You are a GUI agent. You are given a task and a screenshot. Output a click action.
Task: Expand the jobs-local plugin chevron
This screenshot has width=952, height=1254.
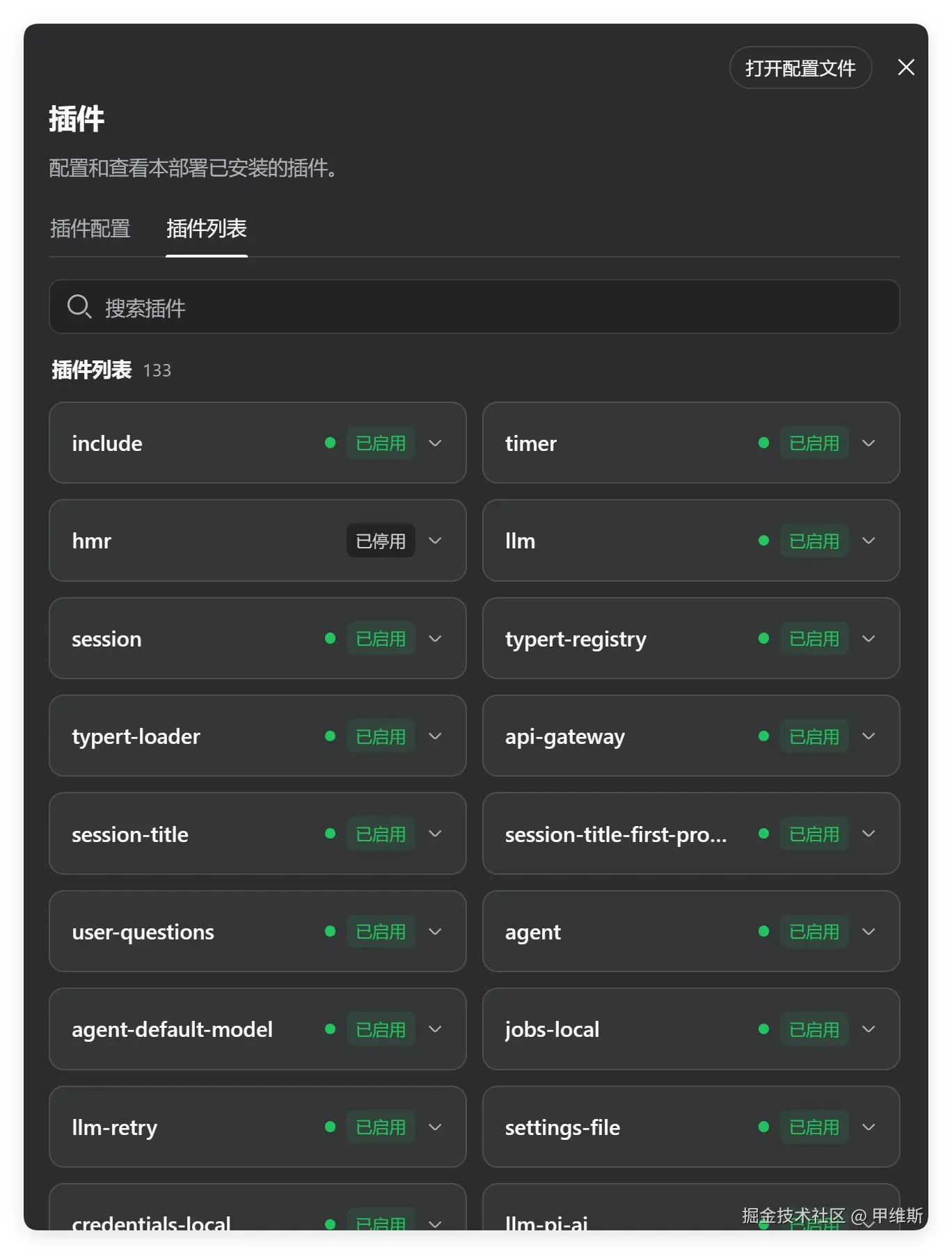[868, 1029]
